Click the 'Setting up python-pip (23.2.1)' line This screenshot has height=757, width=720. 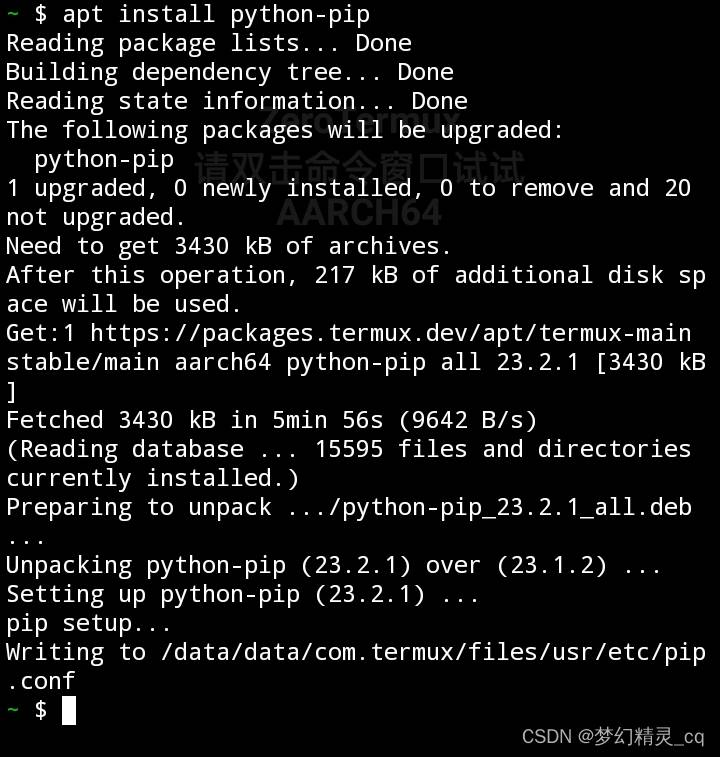click(242, 594)
